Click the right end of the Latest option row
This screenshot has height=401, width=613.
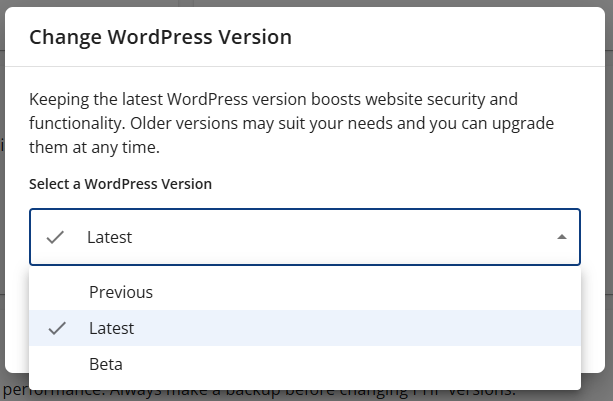click(x=540, y=328)
